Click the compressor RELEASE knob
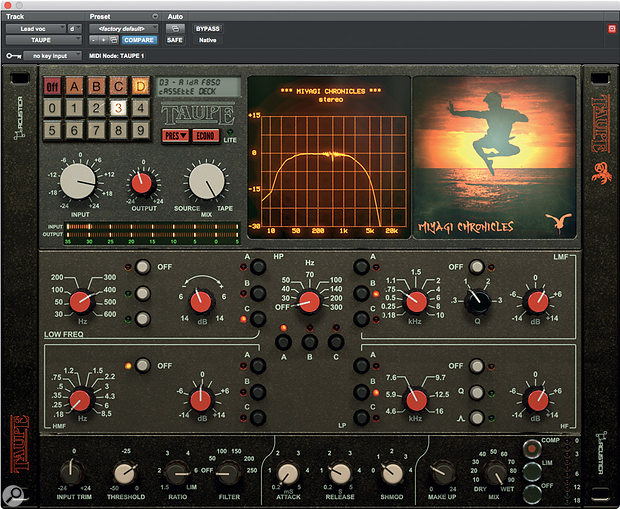Viewport: 620px width, 509px height. click(340, 473)
